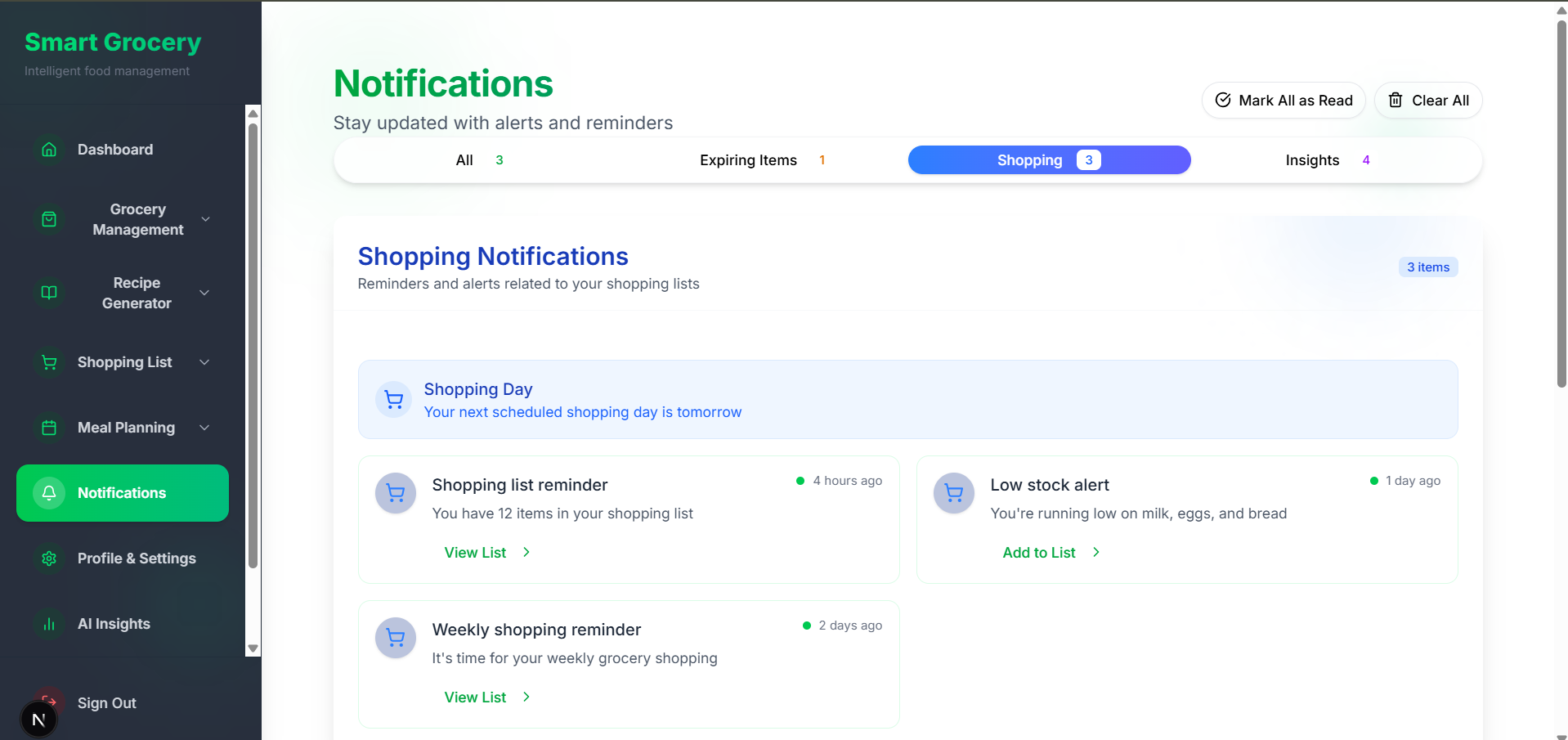Image resolution: width=1568 pixels, height=740 pixels.
Task: Click the Sign Out arrow icon
Action: [x=49, y=700]
